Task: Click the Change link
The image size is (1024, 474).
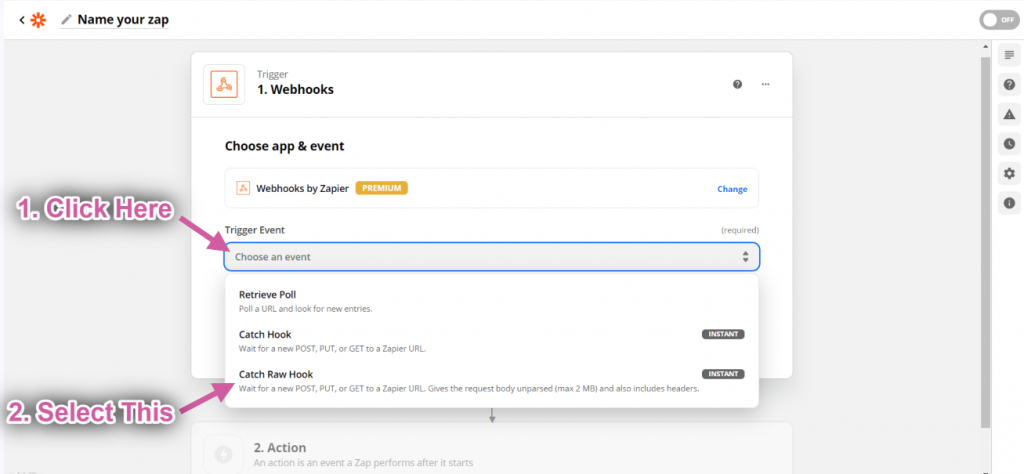Action: click(x=732, y=189)
